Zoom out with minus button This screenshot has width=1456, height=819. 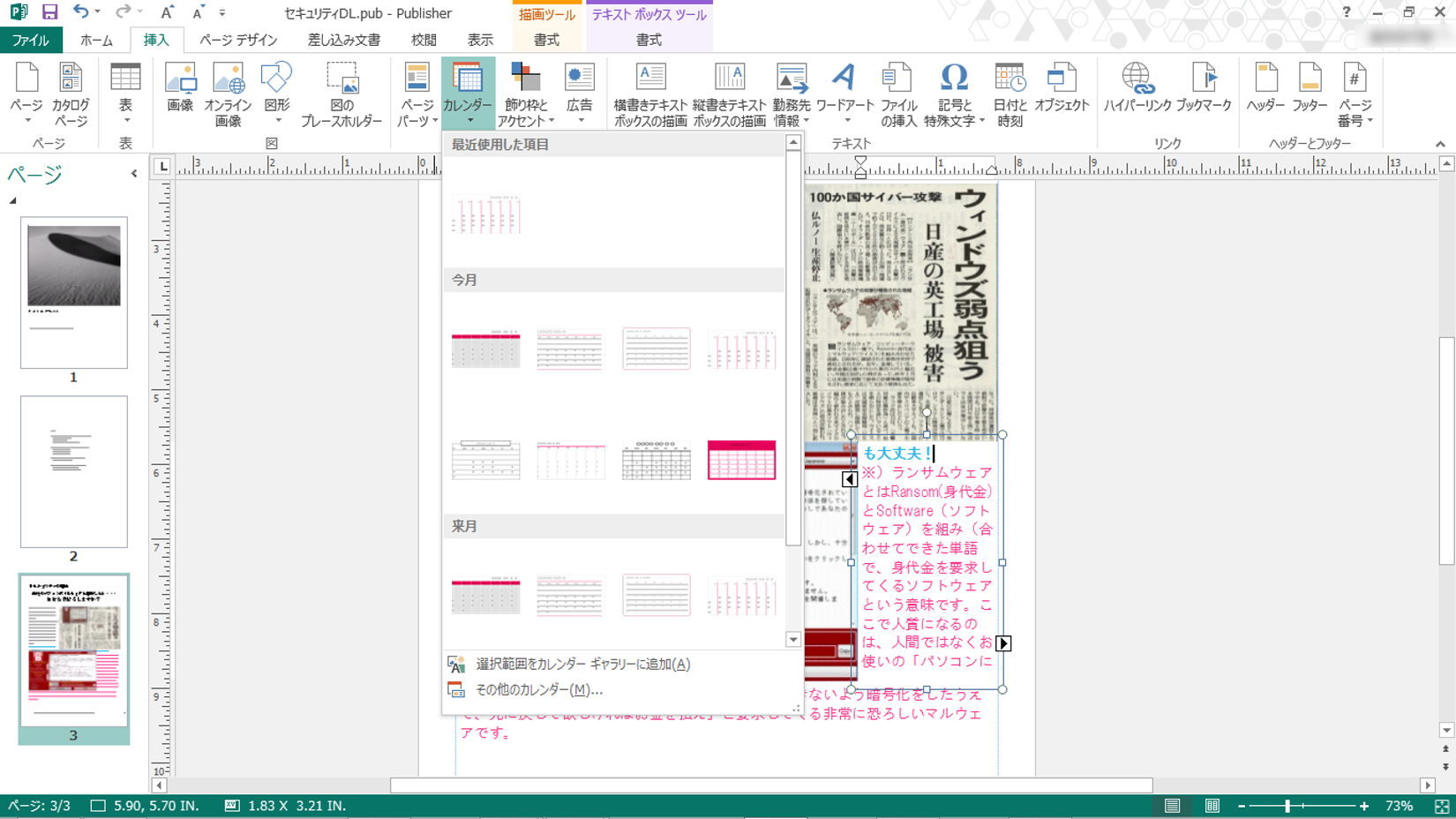[1242, 806]
